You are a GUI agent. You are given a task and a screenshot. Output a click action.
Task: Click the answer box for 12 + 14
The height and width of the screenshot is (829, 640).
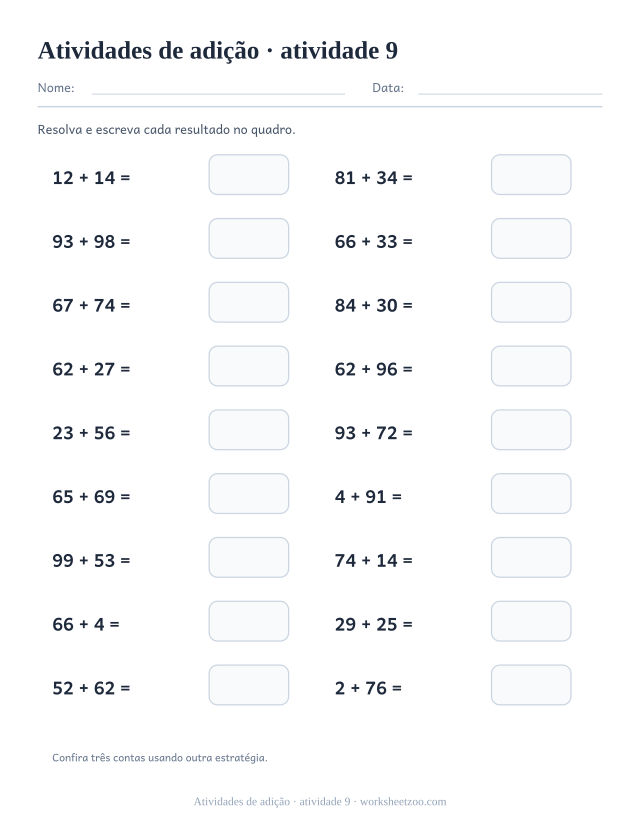coord(248,174)
